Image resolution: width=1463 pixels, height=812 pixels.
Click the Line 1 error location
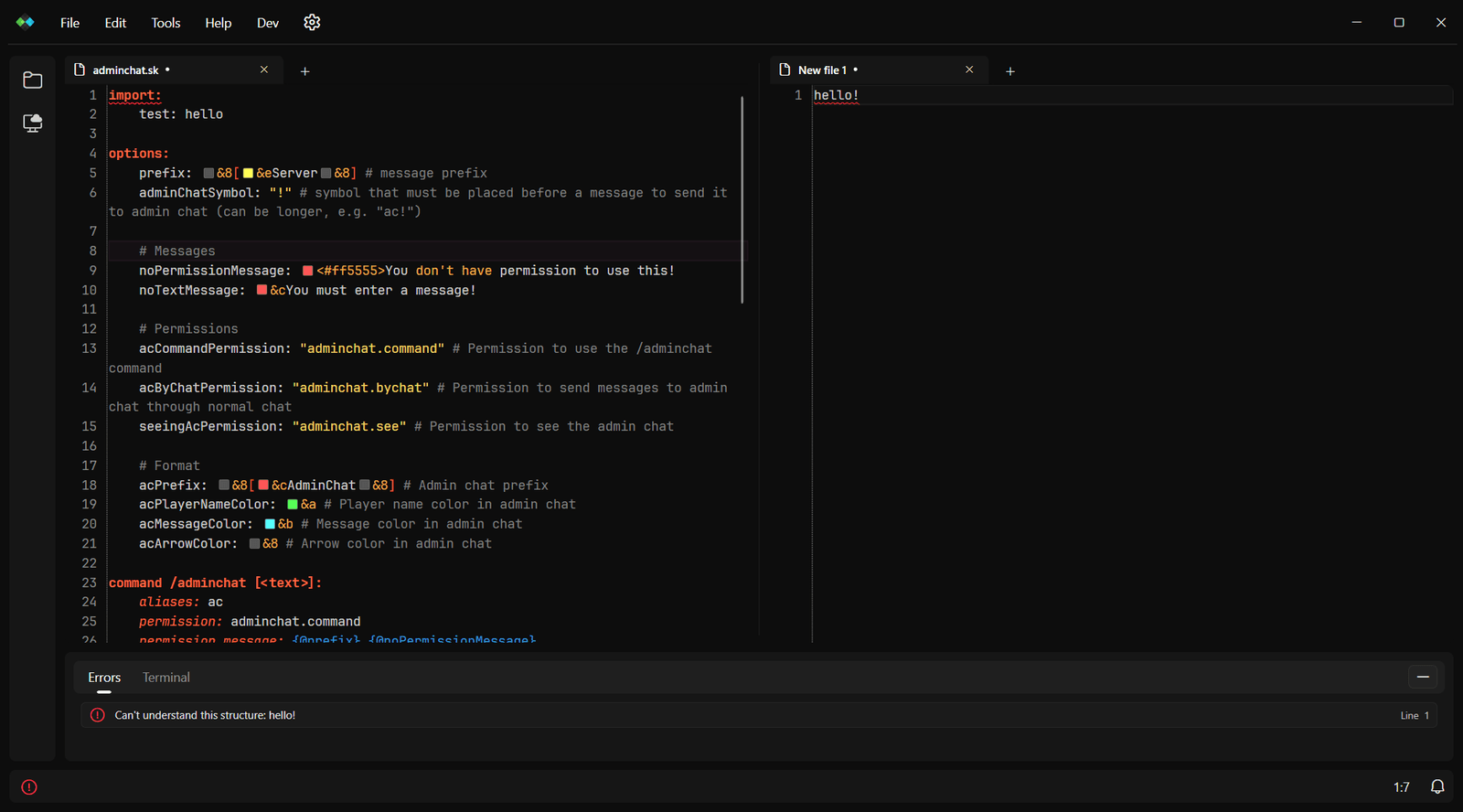[1415, 715]
